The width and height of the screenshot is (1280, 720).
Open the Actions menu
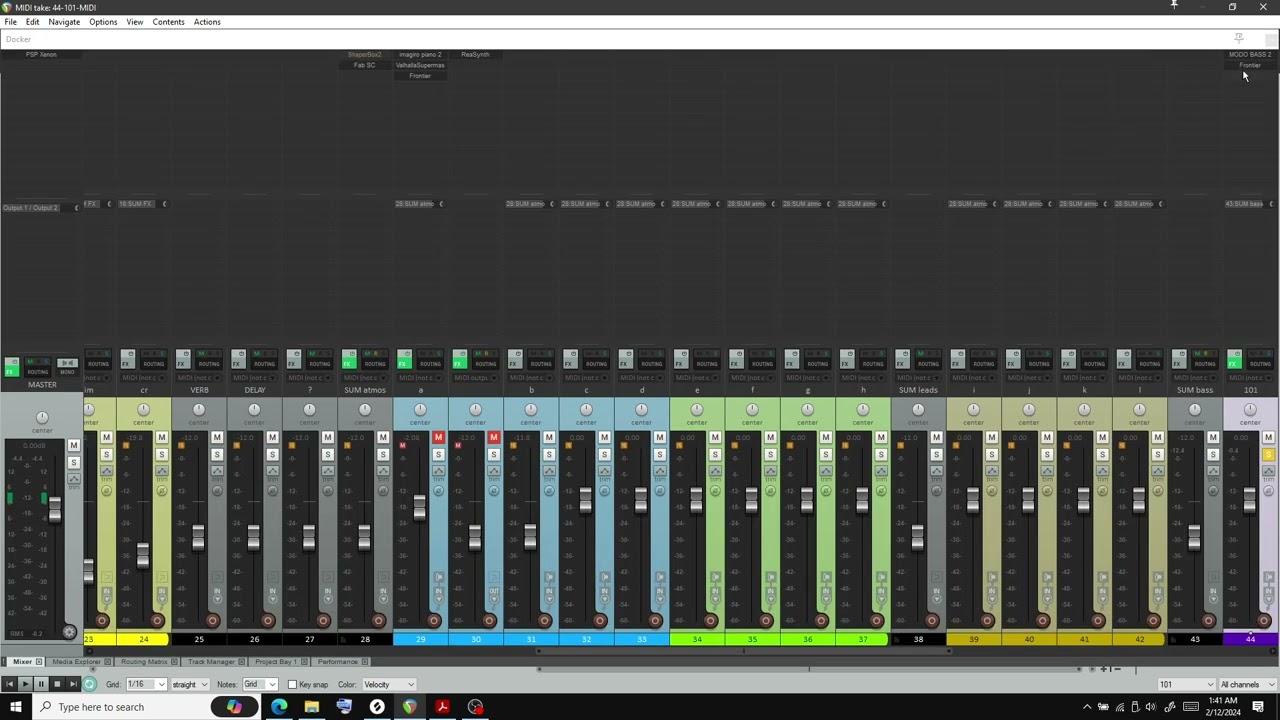coord(207,22)
